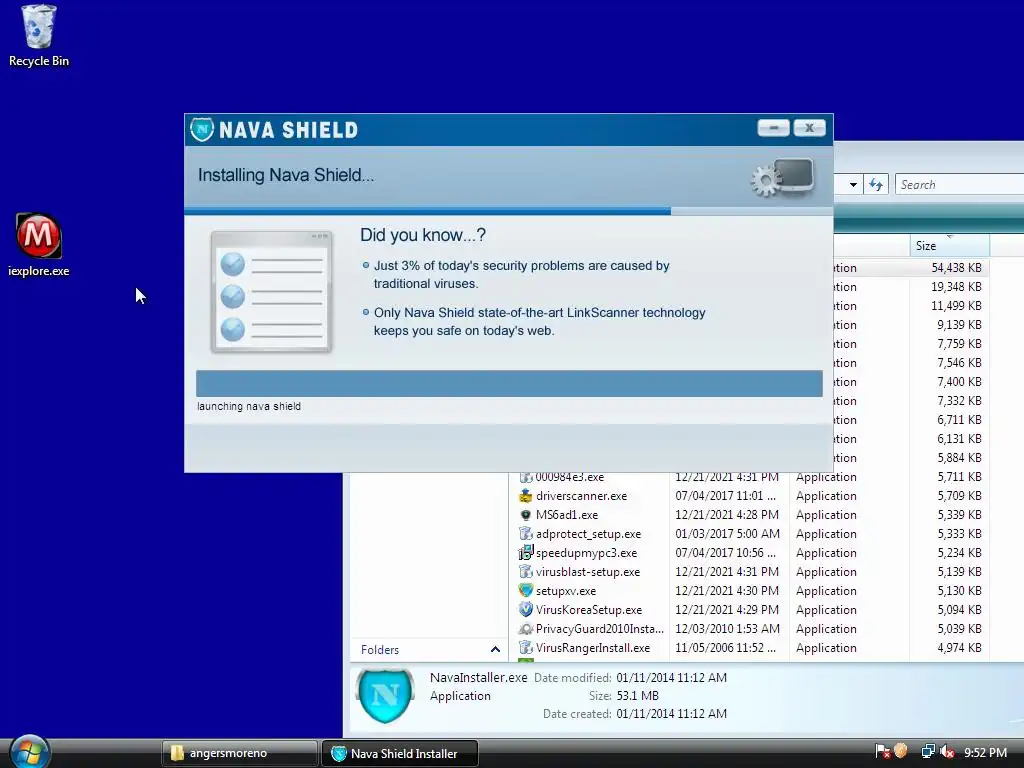Open the Recycle Bin desktop icon
Image resolution: width=1024 pixels, height=768 pixels.
point(39,36)
